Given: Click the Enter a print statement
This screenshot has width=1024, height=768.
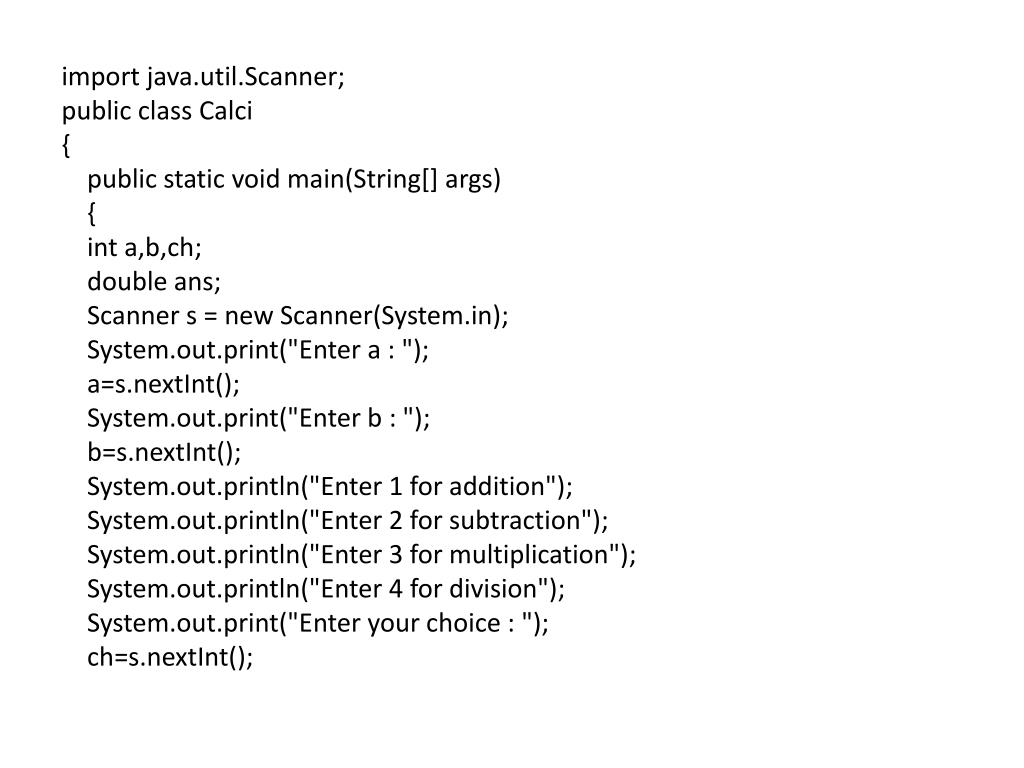Looking at the screenshot, I should [x=258, y=350].
